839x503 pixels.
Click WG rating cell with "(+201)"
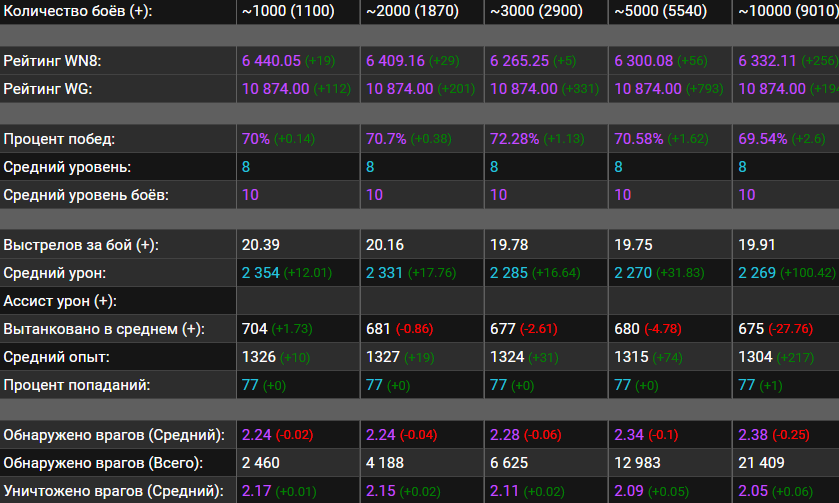(x=421, y=89)
